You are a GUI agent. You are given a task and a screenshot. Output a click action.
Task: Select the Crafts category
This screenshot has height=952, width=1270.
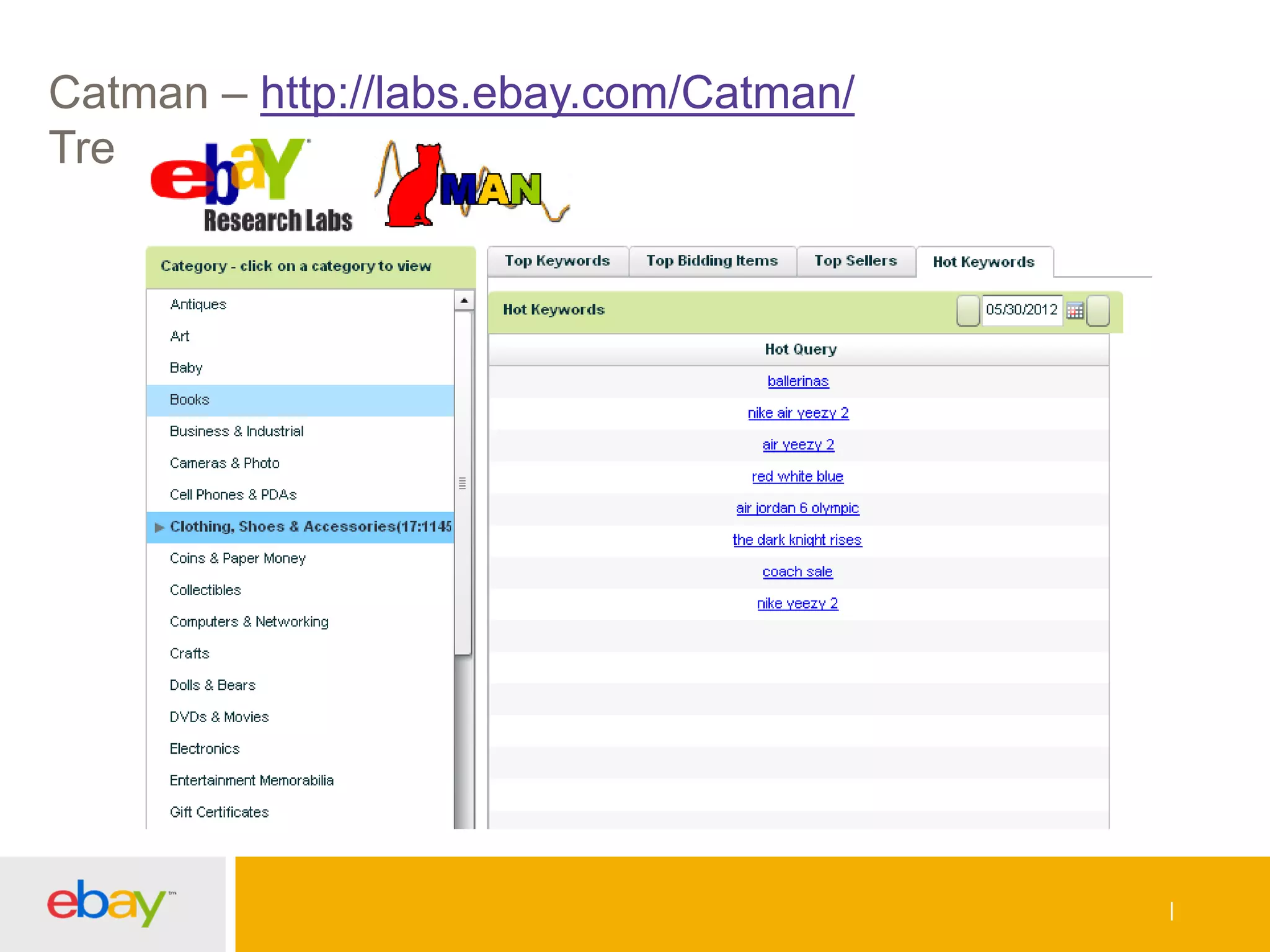pos(300,653)
